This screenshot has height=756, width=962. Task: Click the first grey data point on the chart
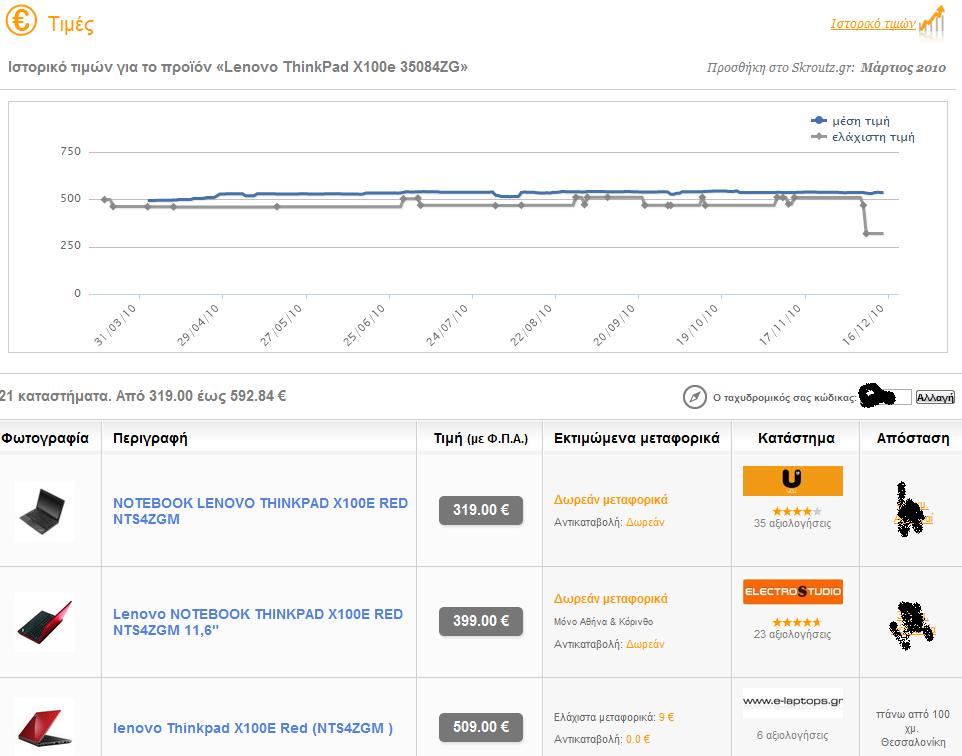[104, 199]
